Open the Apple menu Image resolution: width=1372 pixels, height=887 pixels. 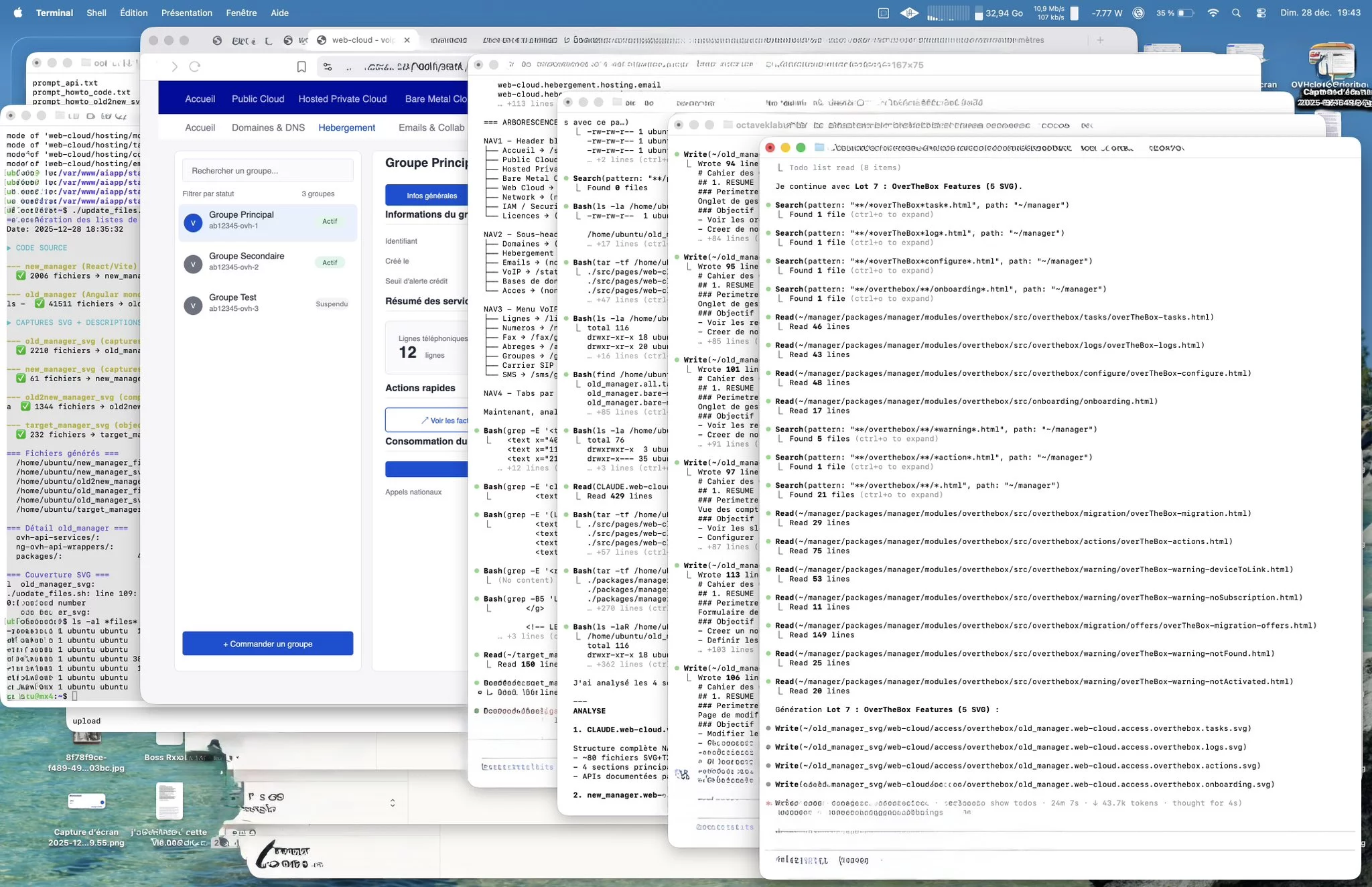click(18, 13)
